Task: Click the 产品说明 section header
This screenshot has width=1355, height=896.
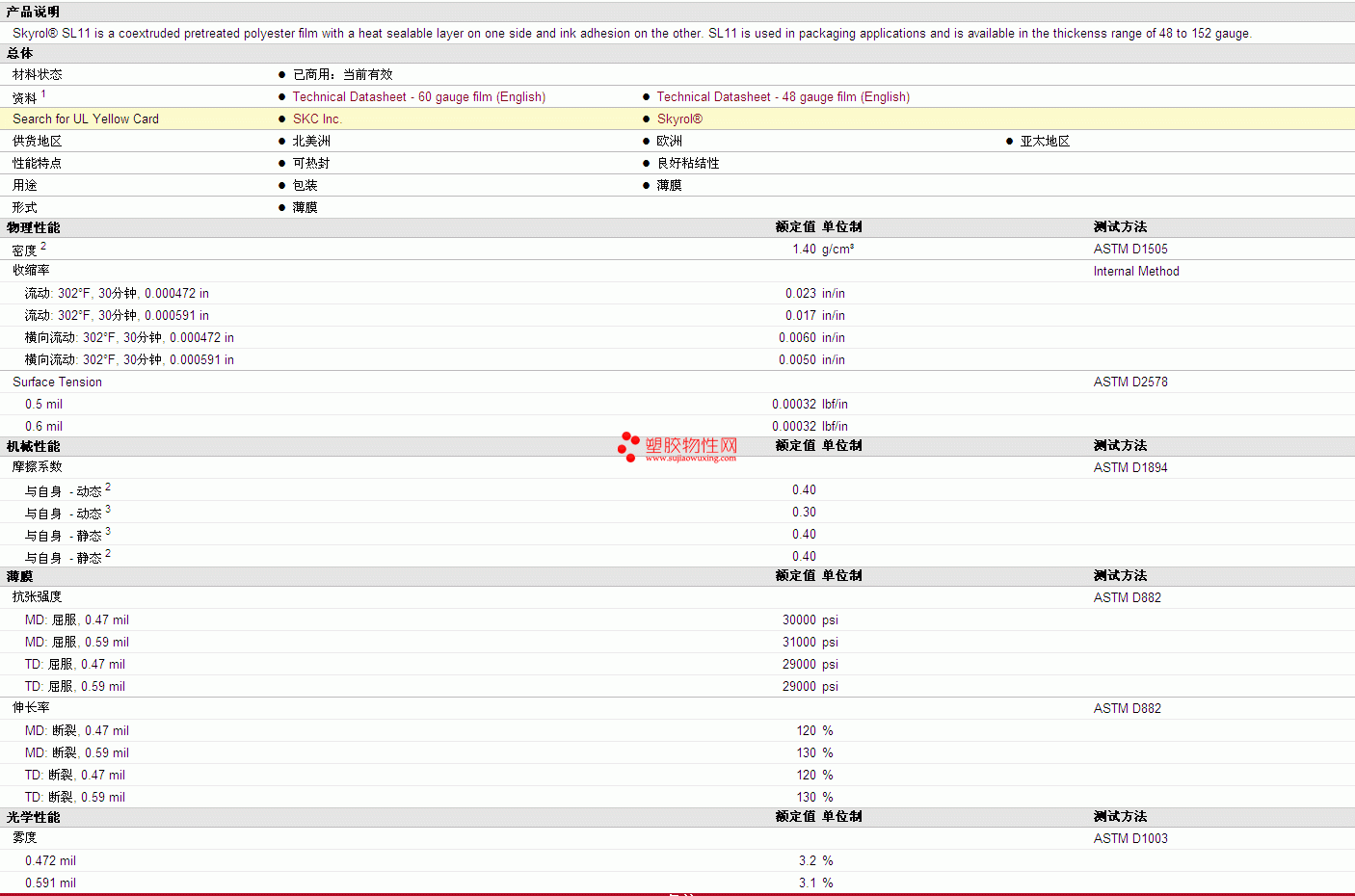Action: (x=33, y=12)
